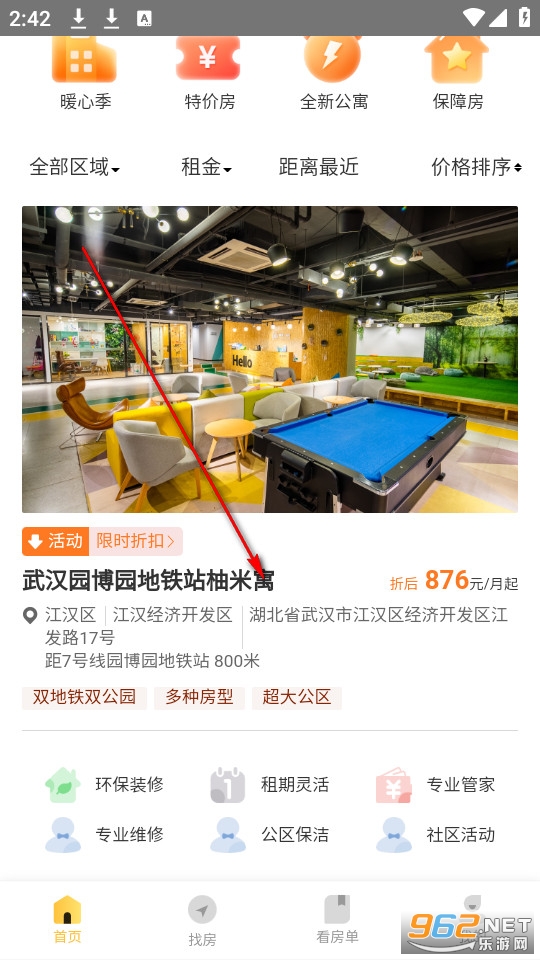Tap the 保障房 house star icon
The width and height of the screenshot is (540, 960).
[x=457, y=59]
